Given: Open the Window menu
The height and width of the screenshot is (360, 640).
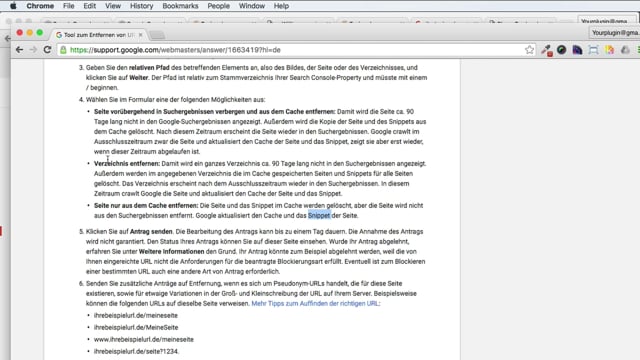Looking at the screenshot, I should click(251, 6).
